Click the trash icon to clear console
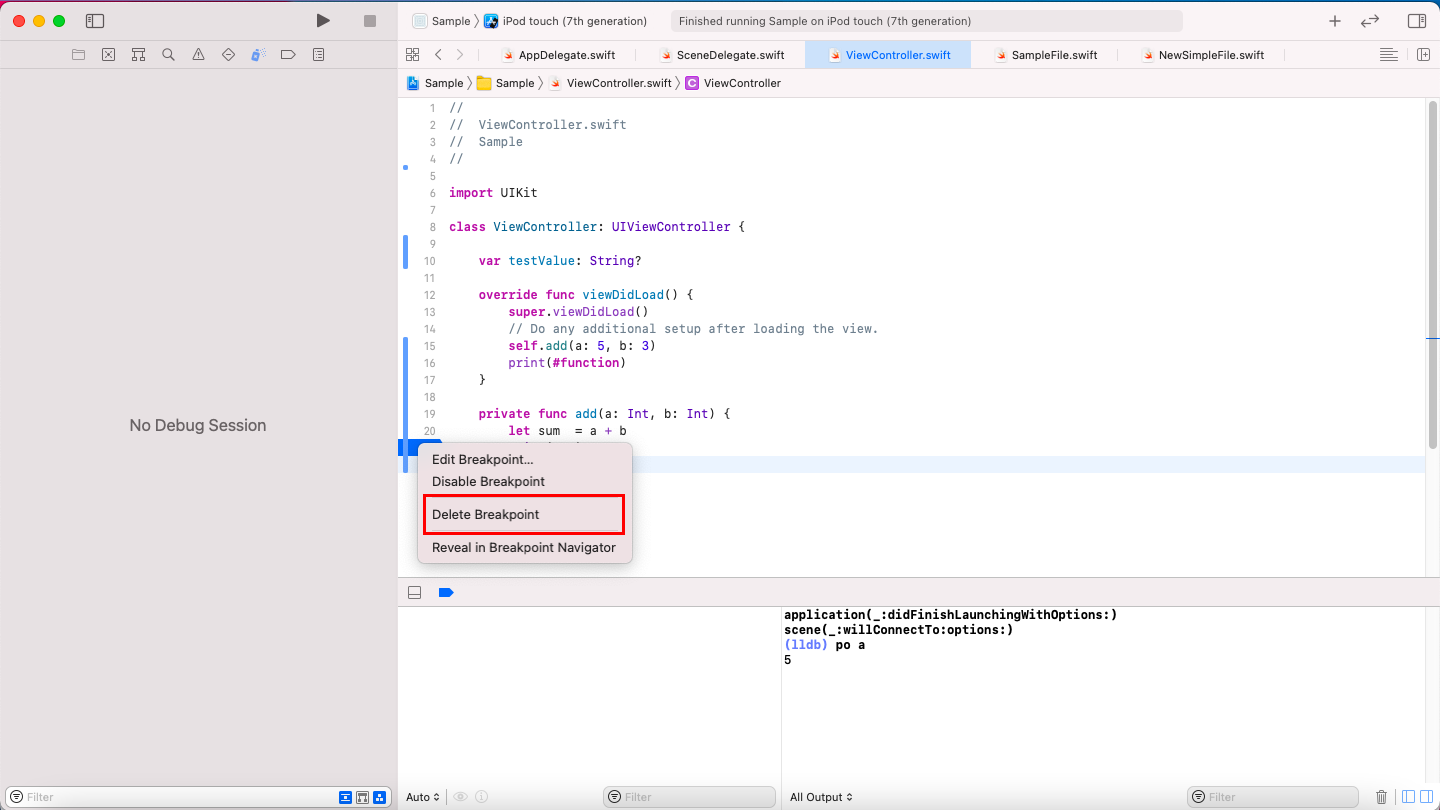1440x810 pixels. pyautogui.click(x=1381, y=797)
